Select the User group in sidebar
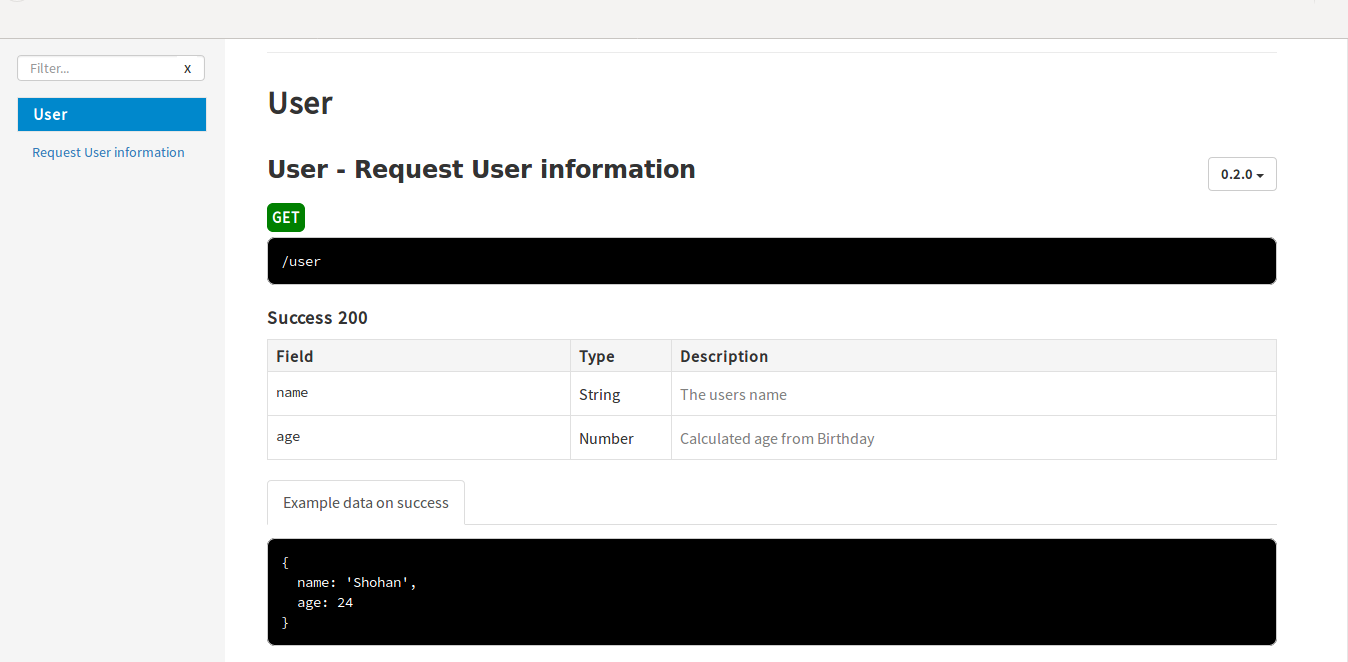Viewport: 1348px width, 662px height. [112, 114]
